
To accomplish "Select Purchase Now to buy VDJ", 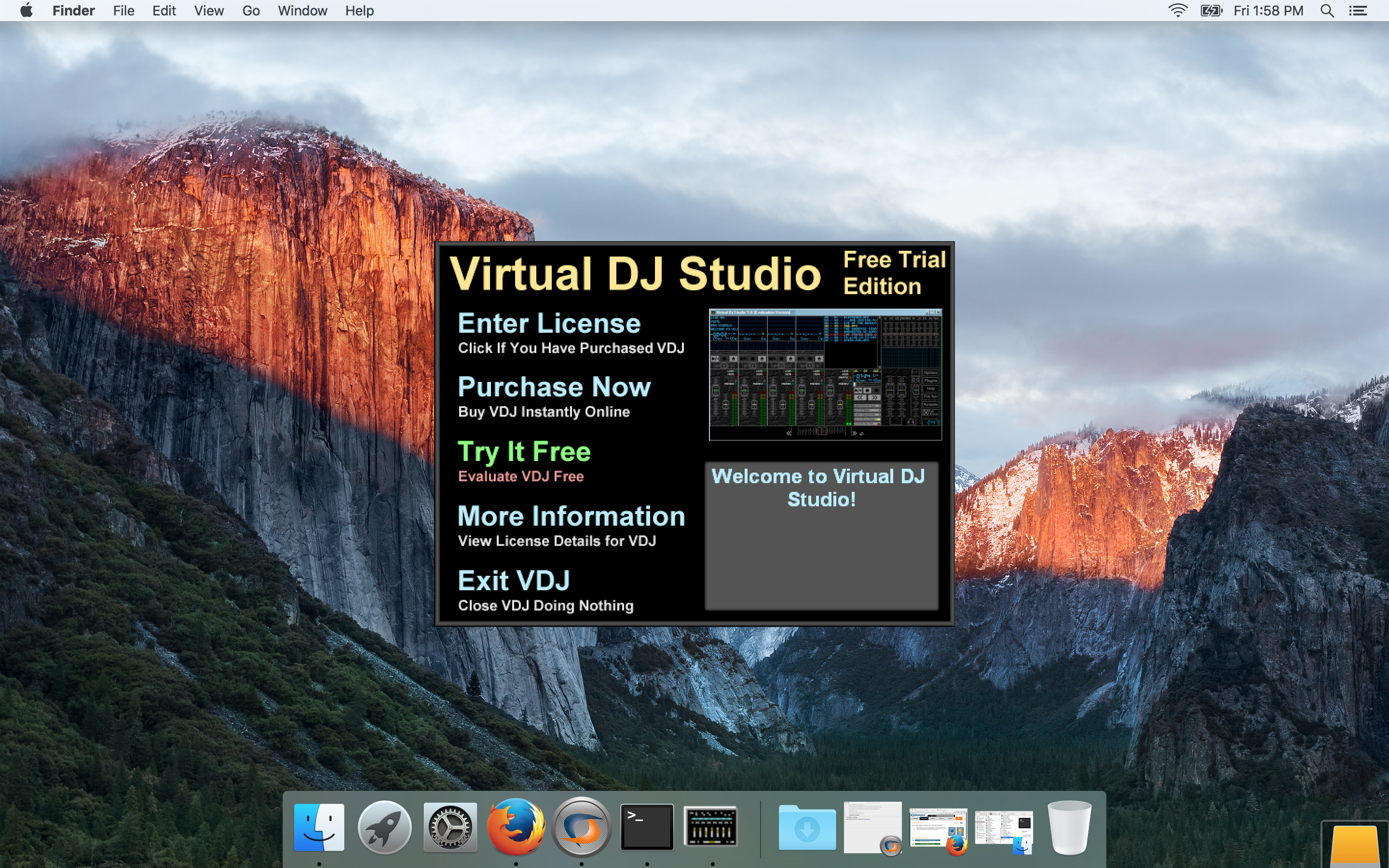I will 554,397.
